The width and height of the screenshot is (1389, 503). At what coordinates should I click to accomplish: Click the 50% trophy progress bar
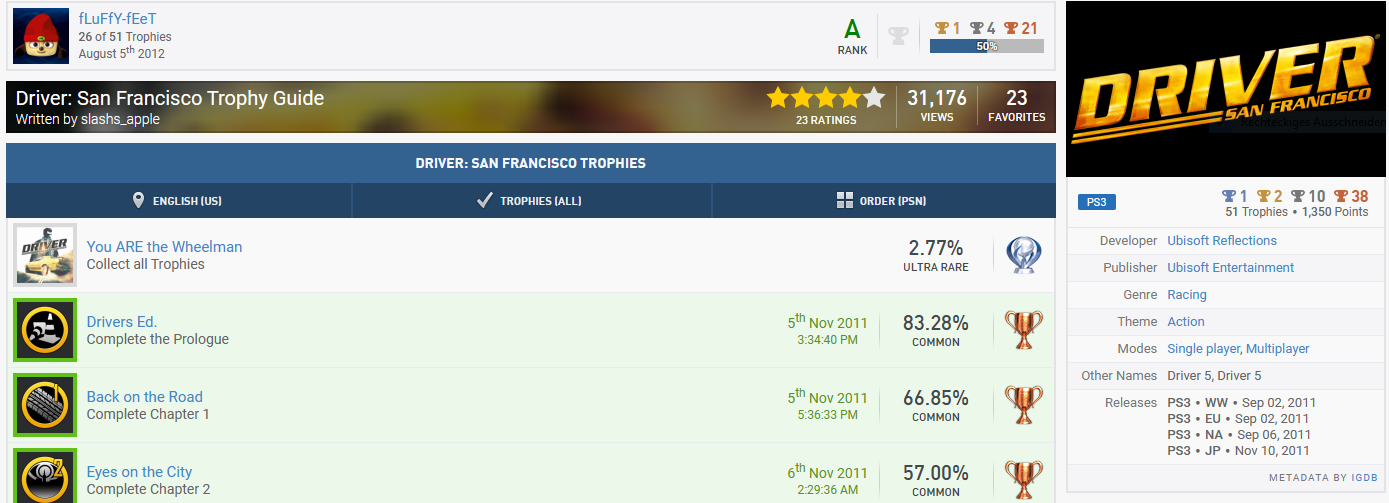986,46
